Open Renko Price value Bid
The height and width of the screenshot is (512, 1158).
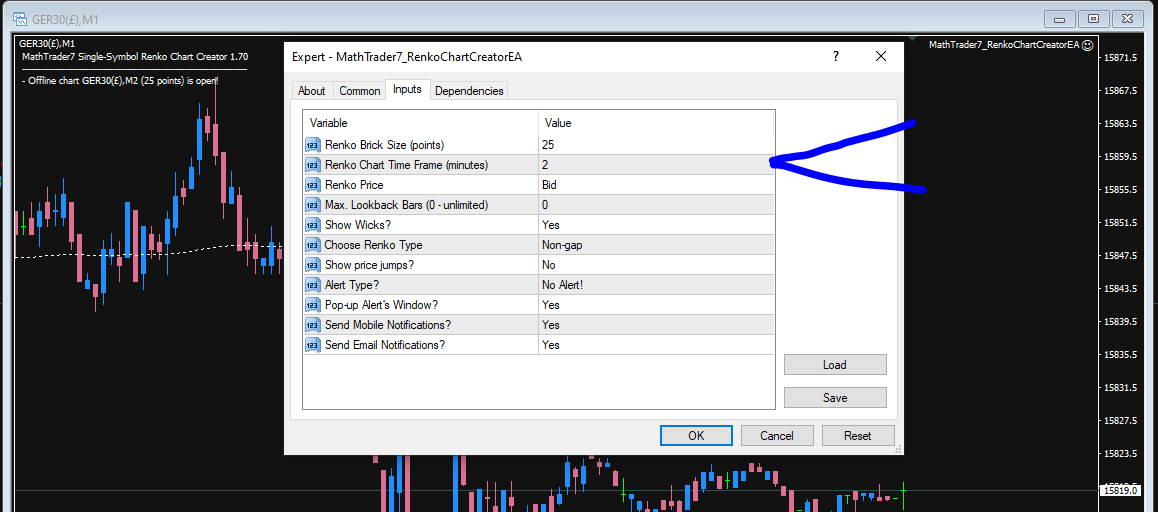[656, 185]
